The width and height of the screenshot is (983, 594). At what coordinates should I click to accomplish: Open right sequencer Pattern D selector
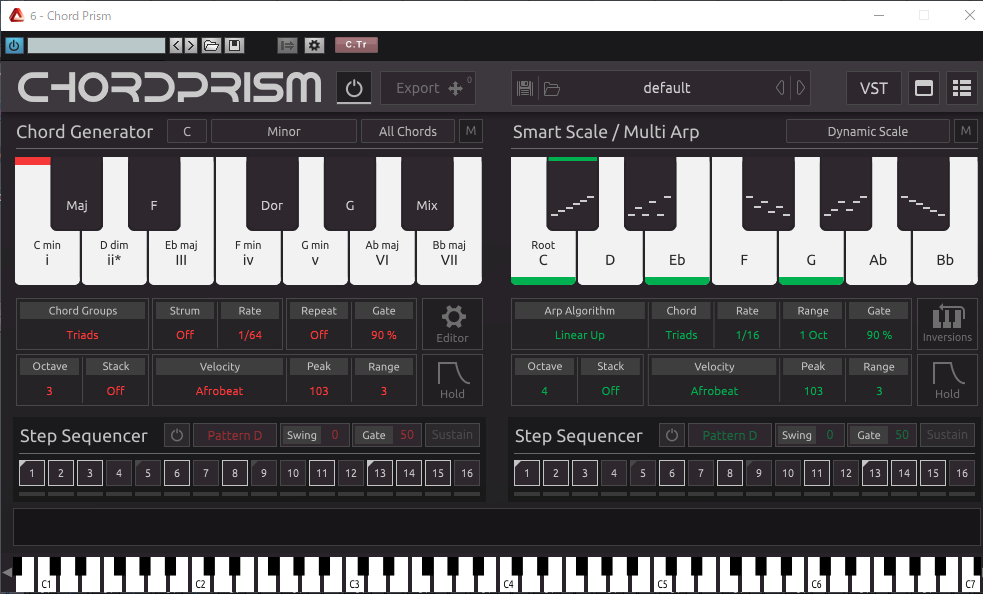[x=730, y=435]
